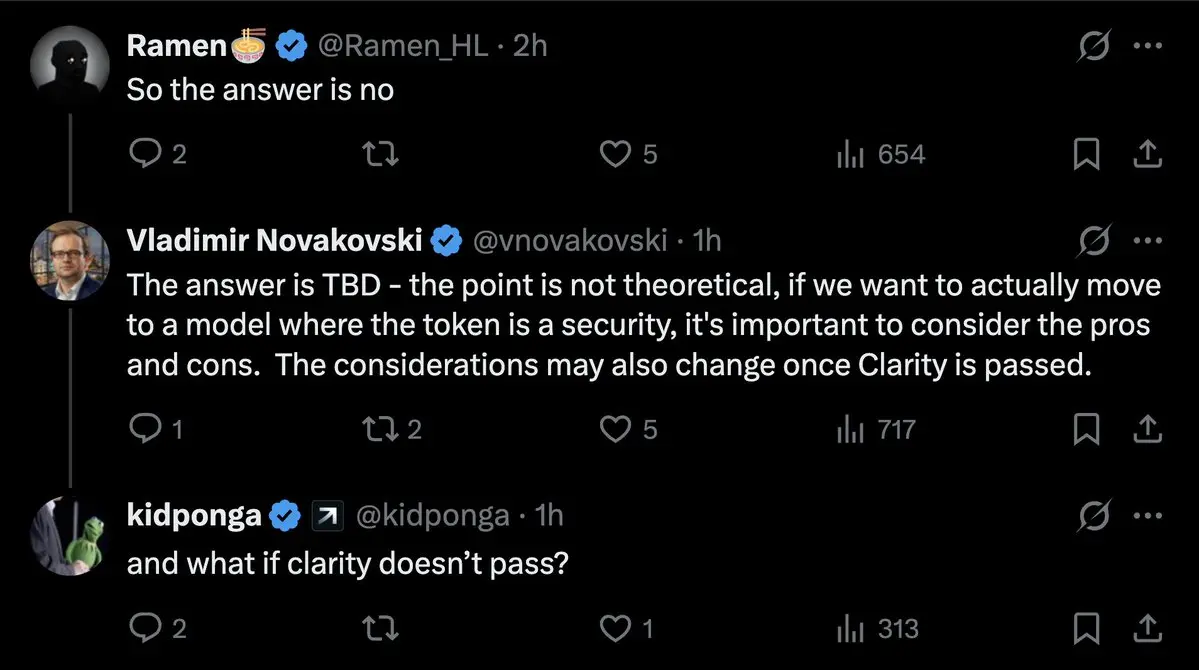Share Ramen's tweet
The image size is (1199, 670).
(x=1147, y=154)
